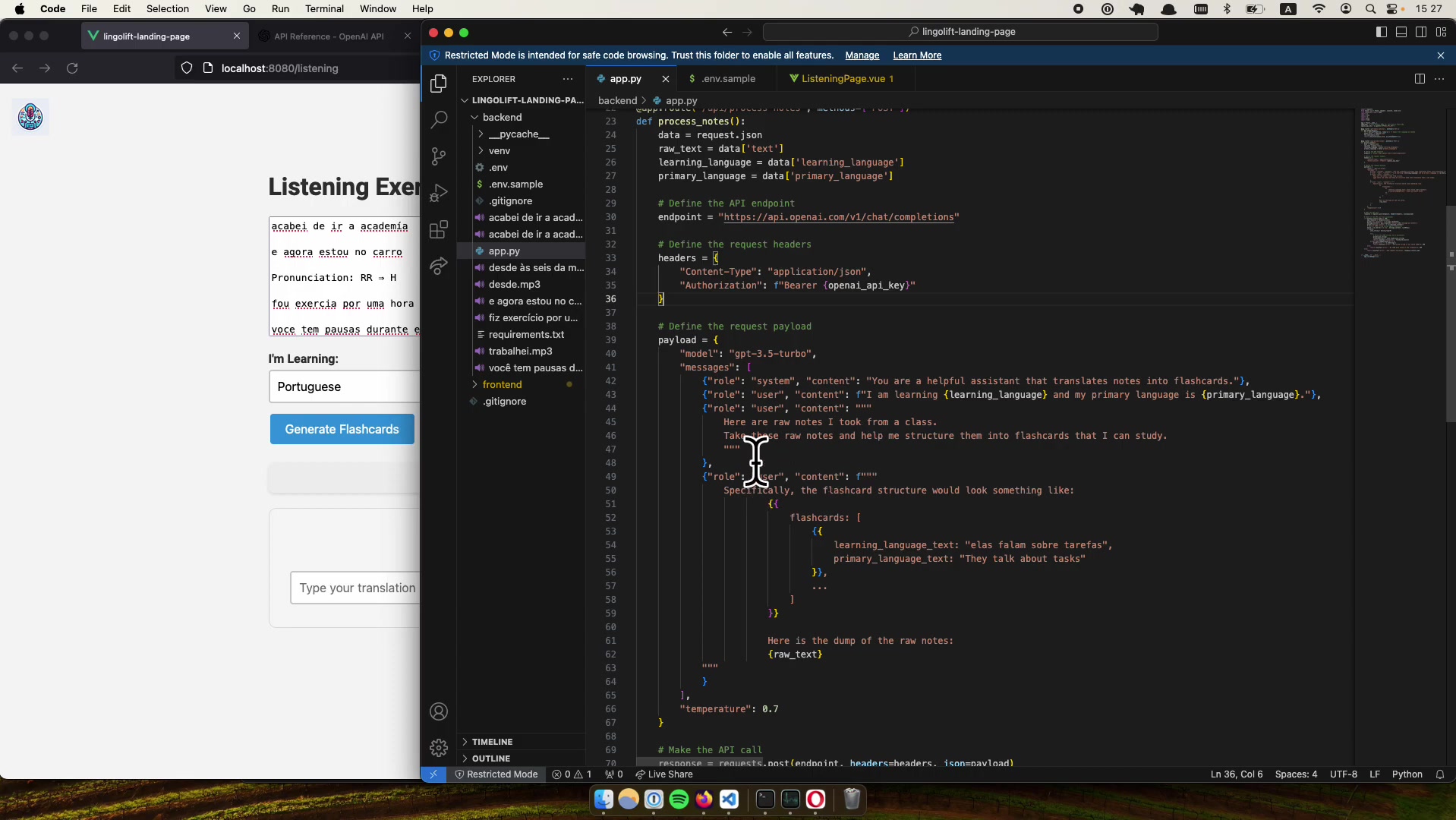1456x820 pixels.
Task: Open the Live Share view
Action: [x=439, y=266]
